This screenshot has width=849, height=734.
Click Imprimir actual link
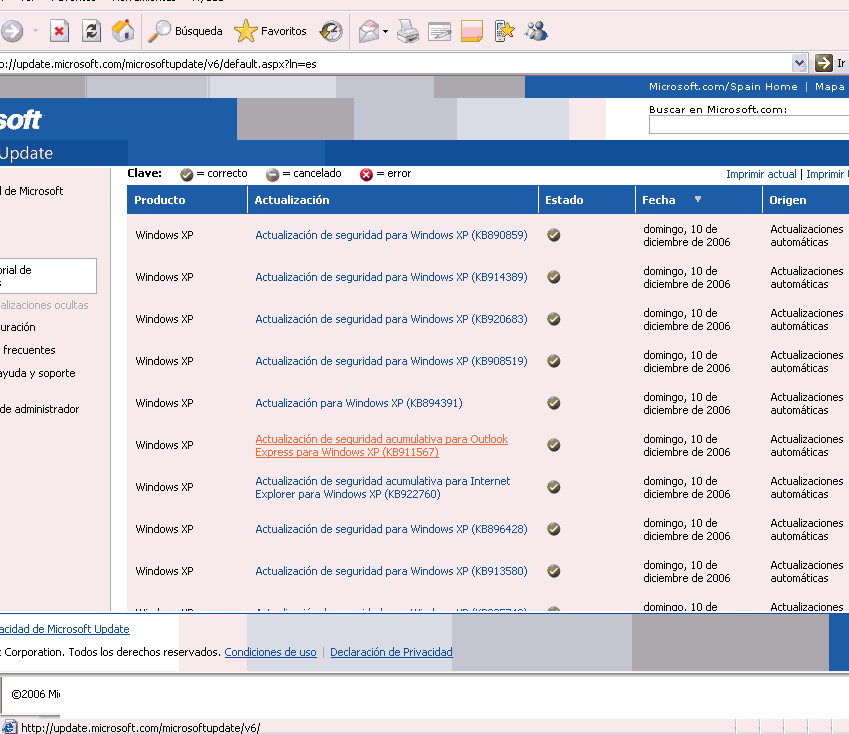(x=761, y=174)
